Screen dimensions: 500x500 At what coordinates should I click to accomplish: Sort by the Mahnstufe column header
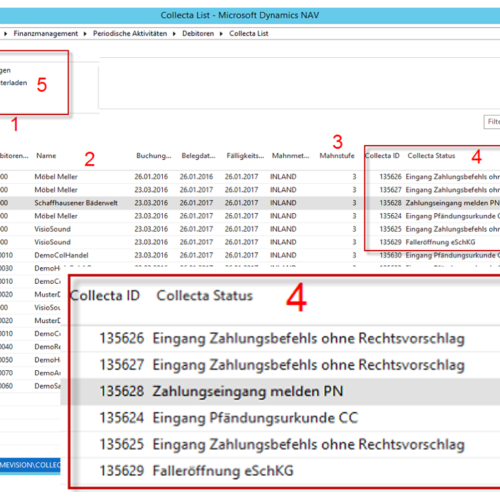[337, 156]
